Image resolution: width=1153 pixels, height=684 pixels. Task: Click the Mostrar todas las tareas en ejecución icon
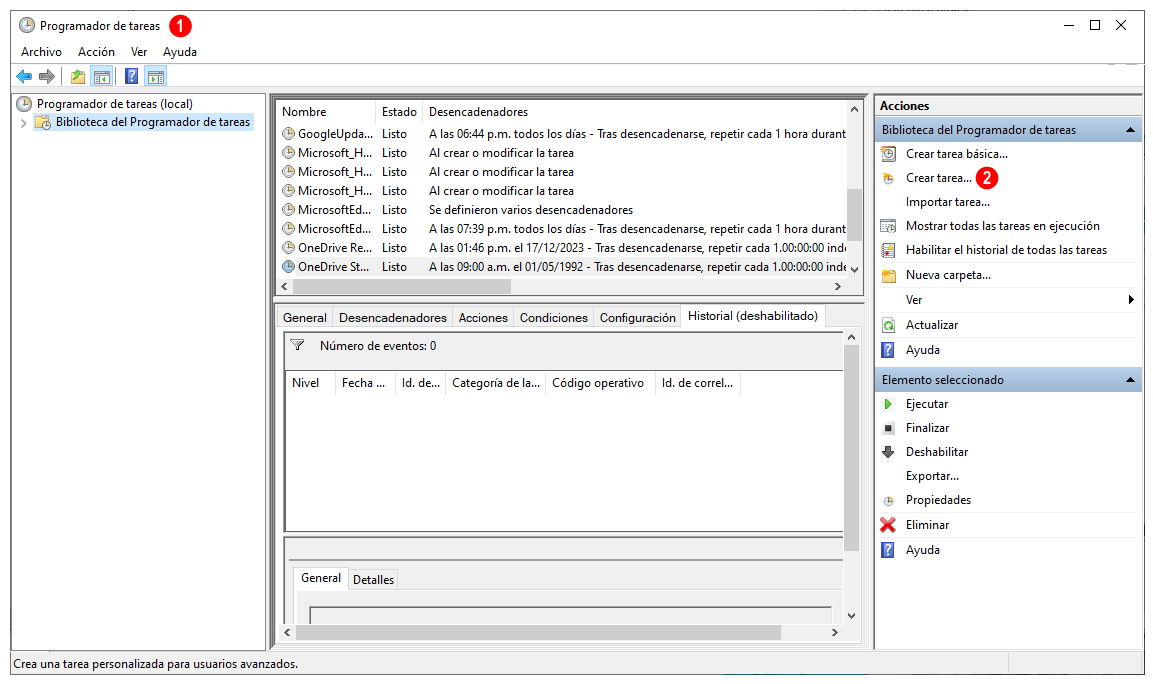tap(888, 226)
